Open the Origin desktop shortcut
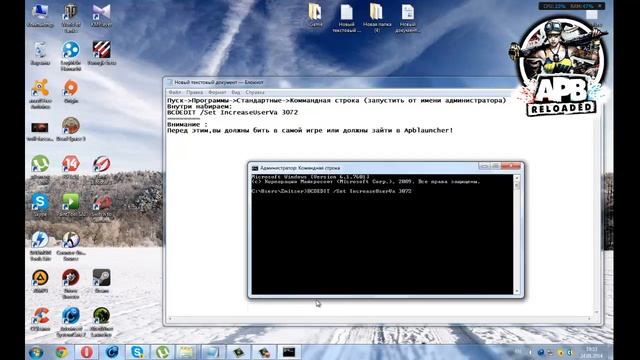This screenshot has height=360, width=640. 71,91
